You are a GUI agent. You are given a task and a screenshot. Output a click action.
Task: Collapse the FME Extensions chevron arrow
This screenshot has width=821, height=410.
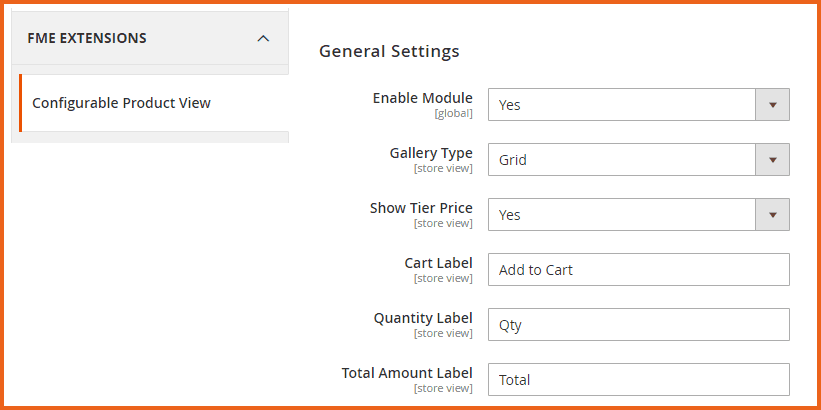263,39
